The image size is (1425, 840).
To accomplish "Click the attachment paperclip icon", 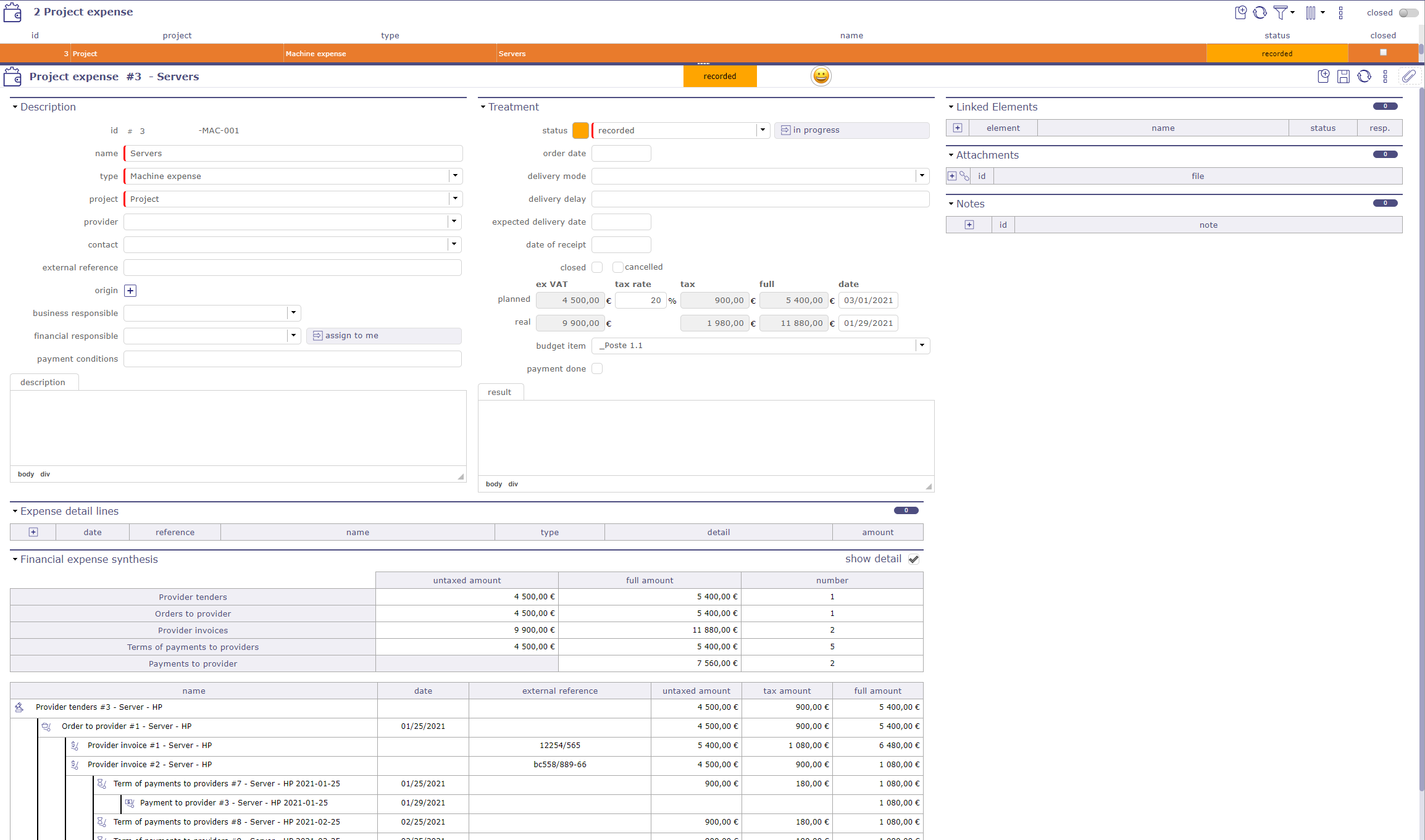I will [x=1408, y=77].
